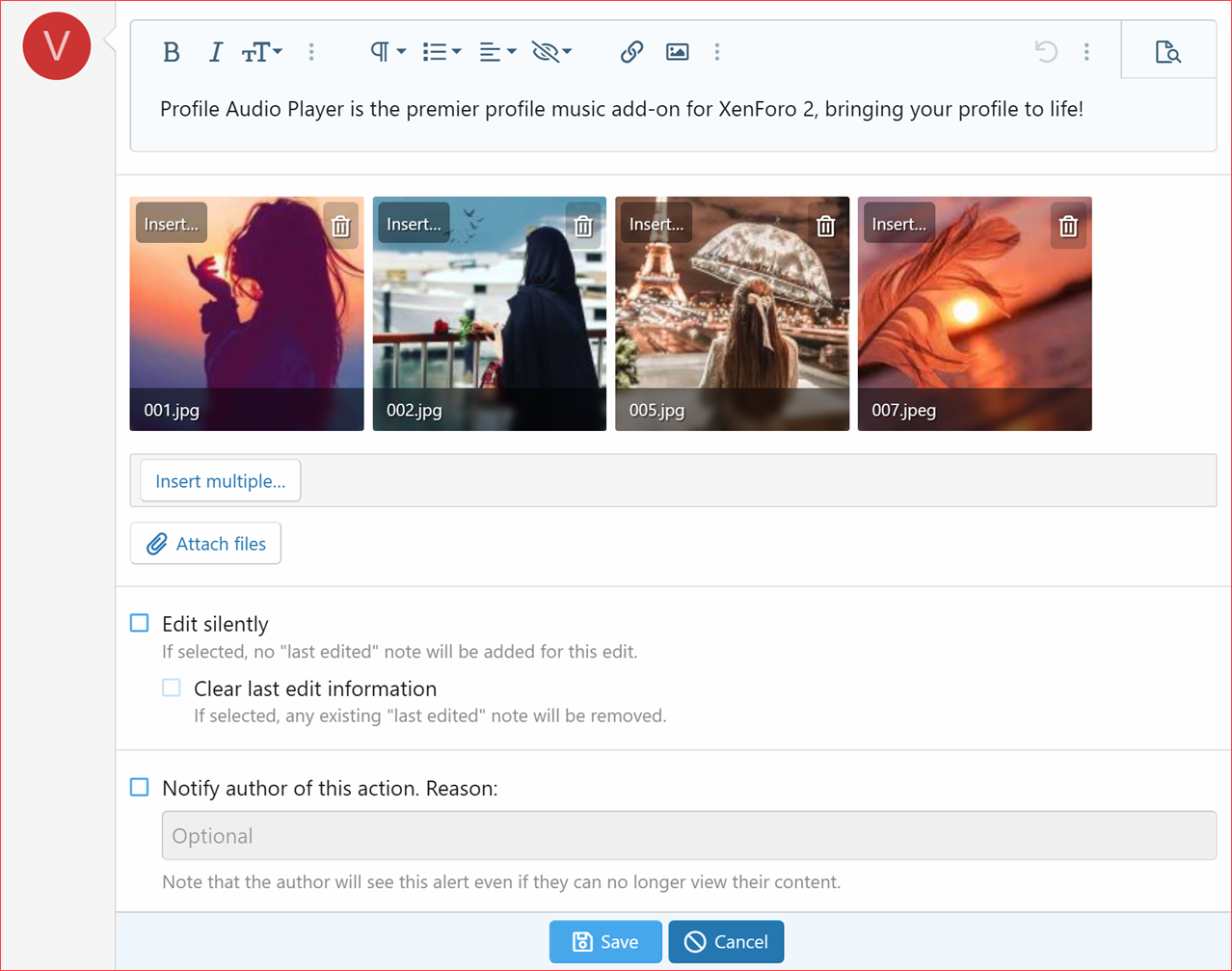Click inside the Optional reason field
Screen dimensions: 1232x971
688,835
